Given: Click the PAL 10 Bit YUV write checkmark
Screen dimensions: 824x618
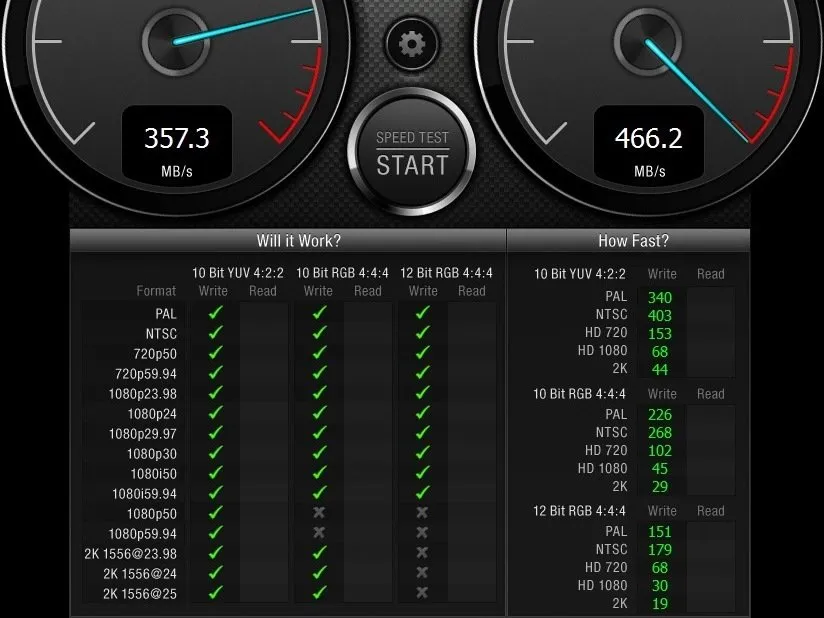Looking at the screenshot, I should (x=215, y=313).
